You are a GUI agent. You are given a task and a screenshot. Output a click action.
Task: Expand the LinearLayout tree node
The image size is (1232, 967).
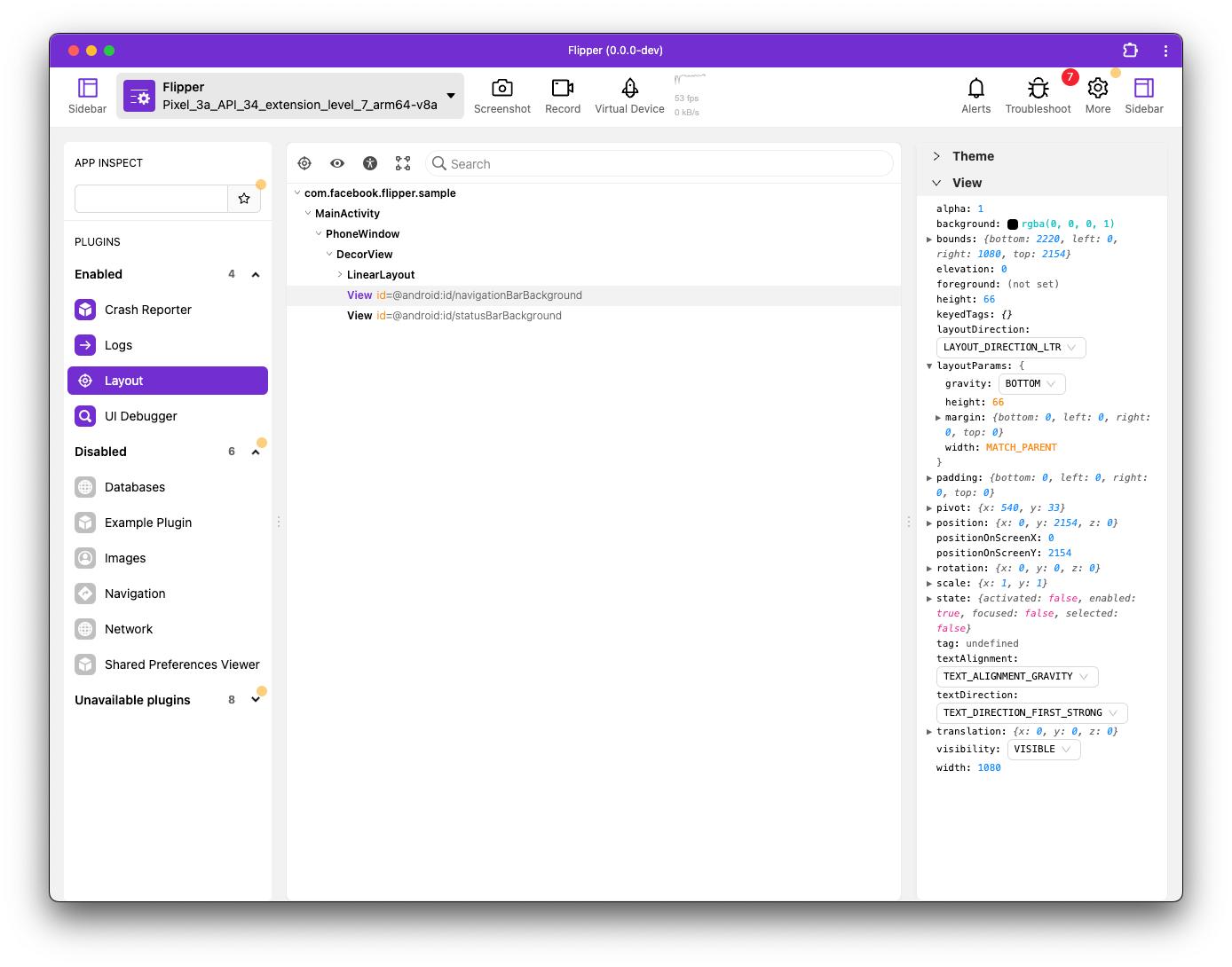[340, 274]
